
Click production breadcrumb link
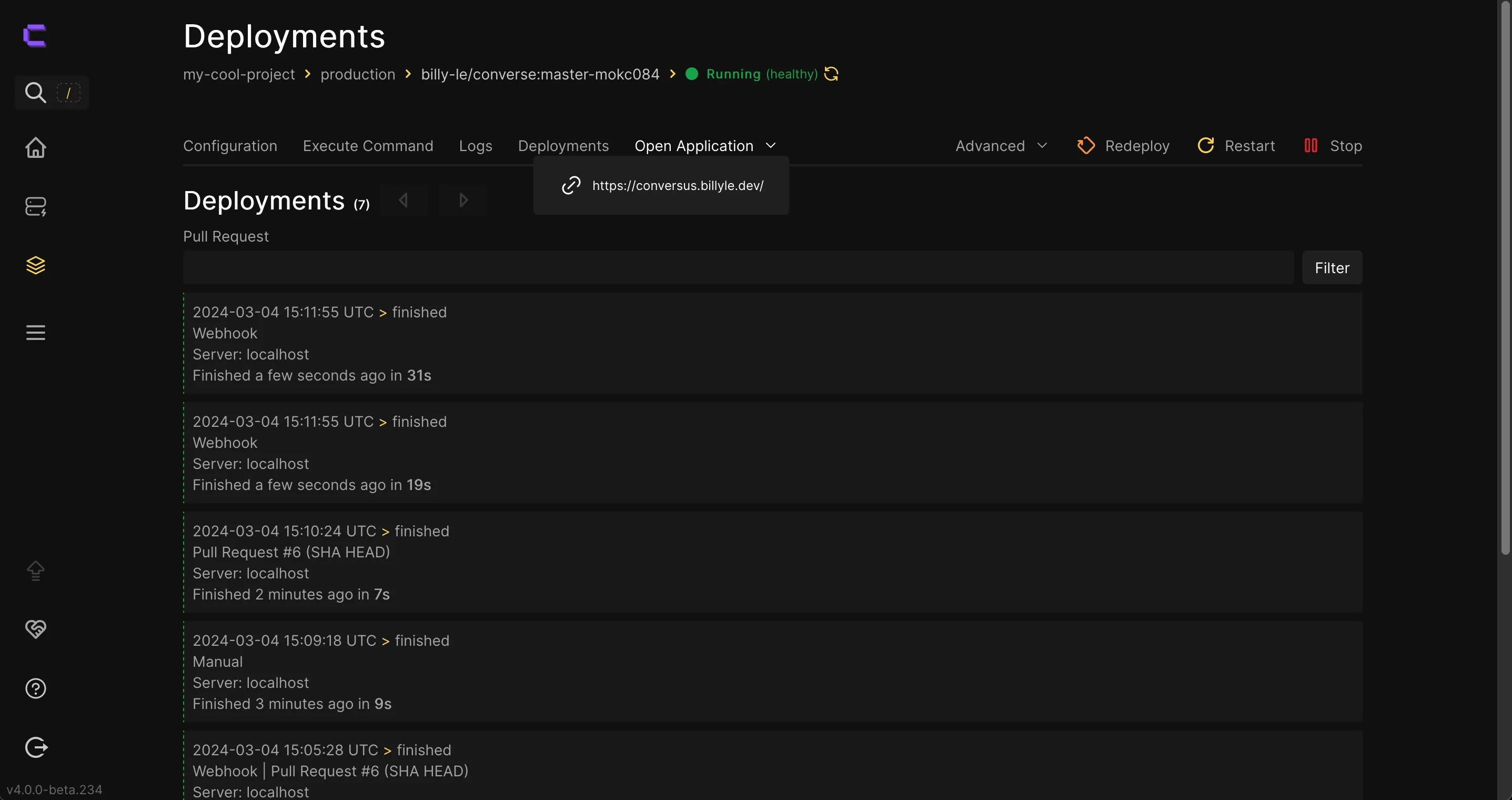pyautogui.click(x=357, y=74)
